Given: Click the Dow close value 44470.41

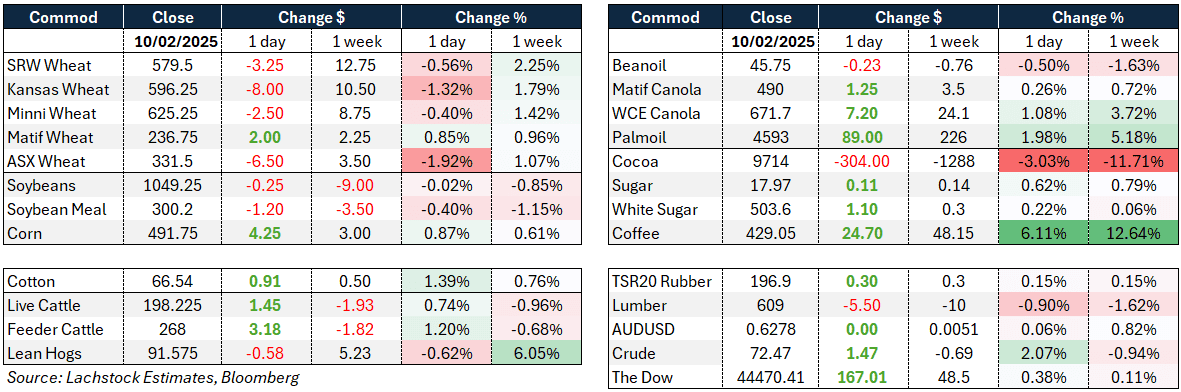Looking at the screenshot, I should pos(772,377).
